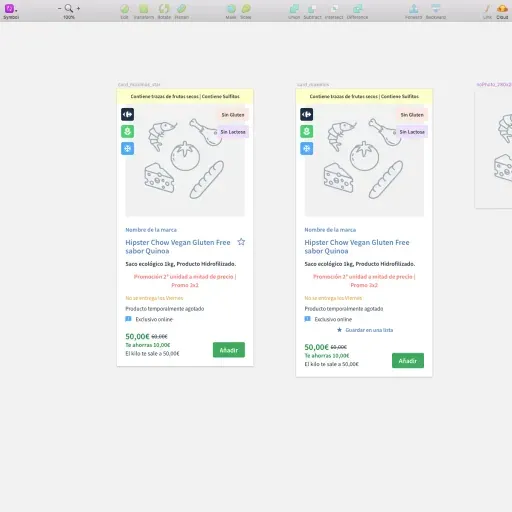512x512 pixels.
Task: Select "No se entrega los Viernes" on left card
Action: pyautogui.click(x=154, y=298)
